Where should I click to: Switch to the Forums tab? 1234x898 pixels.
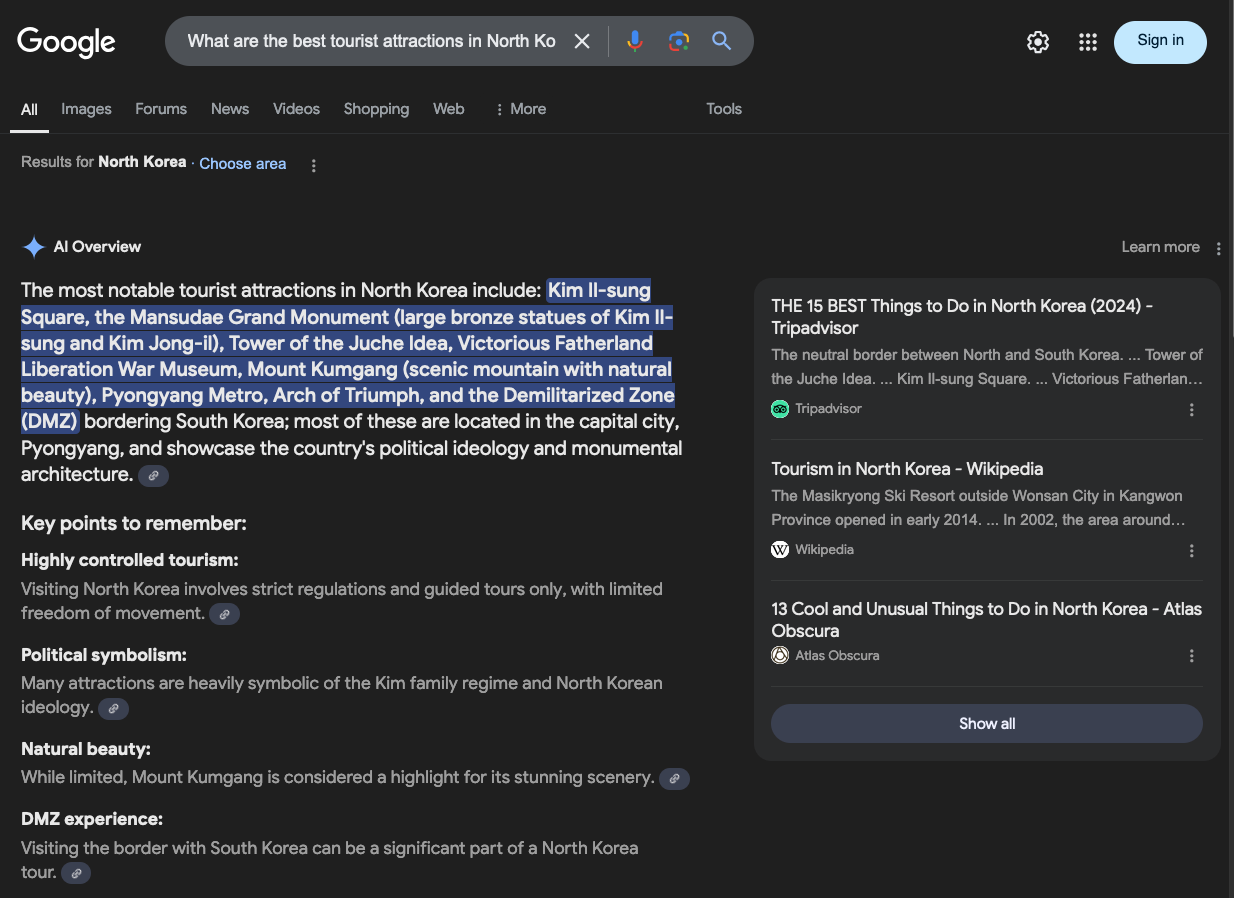coord(161,109)
